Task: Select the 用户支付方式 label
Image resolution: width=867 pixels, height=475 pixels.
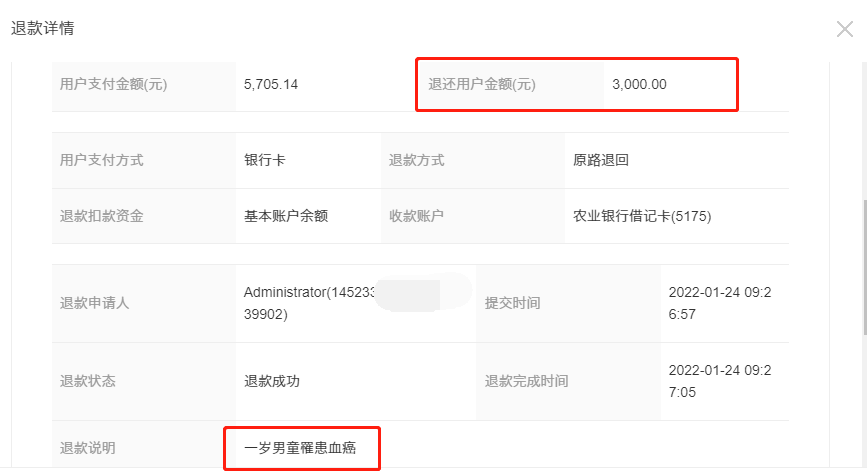Action: coord(102,160)
